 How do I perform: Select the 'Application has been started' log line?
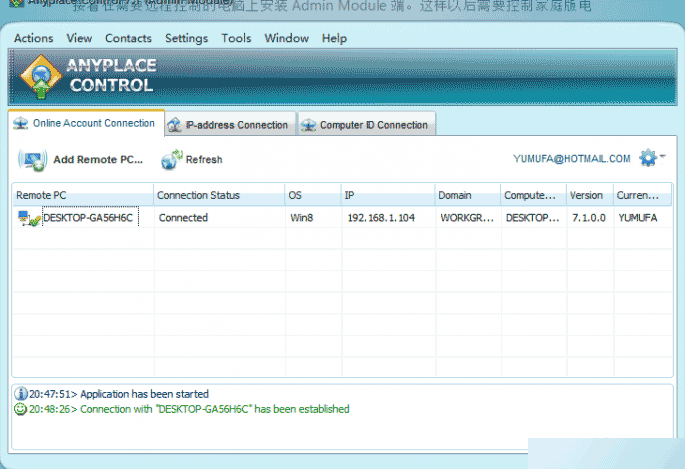tap(119, 394)
